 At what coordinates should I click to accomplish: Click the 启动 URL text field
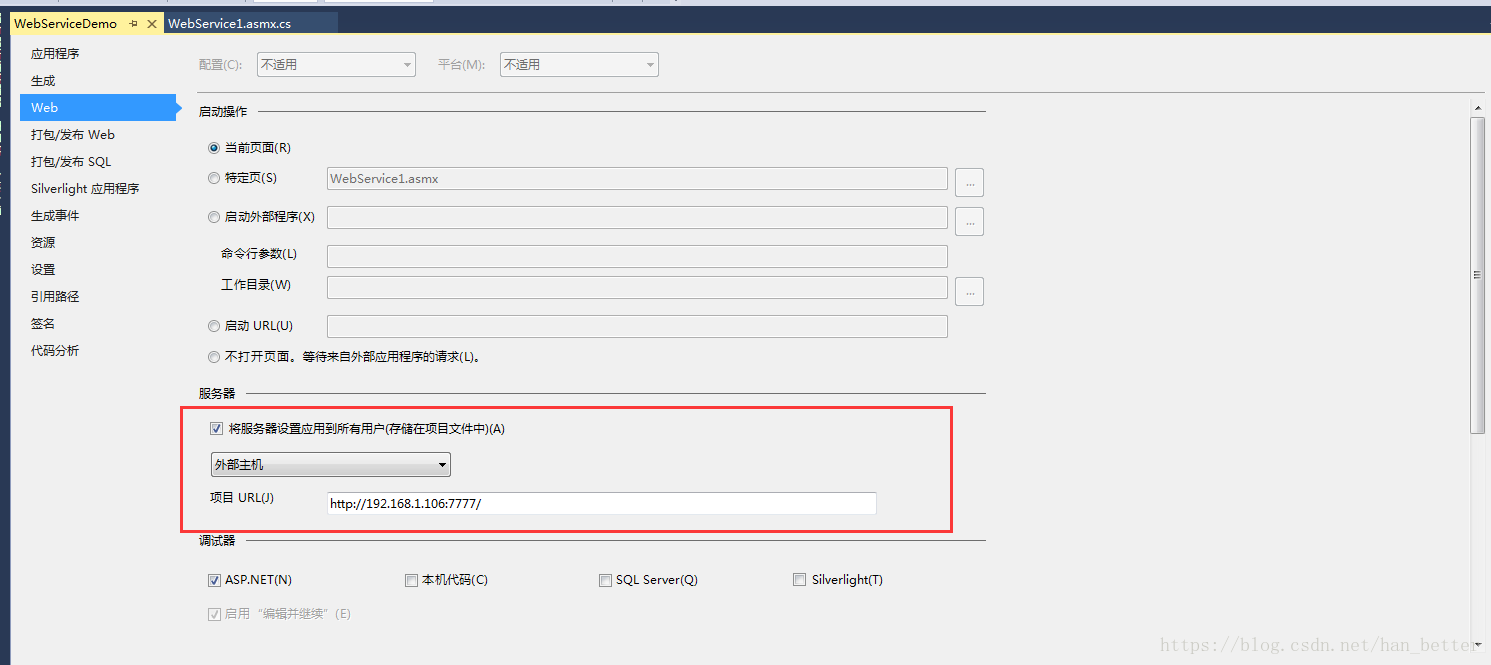point(637,327)
